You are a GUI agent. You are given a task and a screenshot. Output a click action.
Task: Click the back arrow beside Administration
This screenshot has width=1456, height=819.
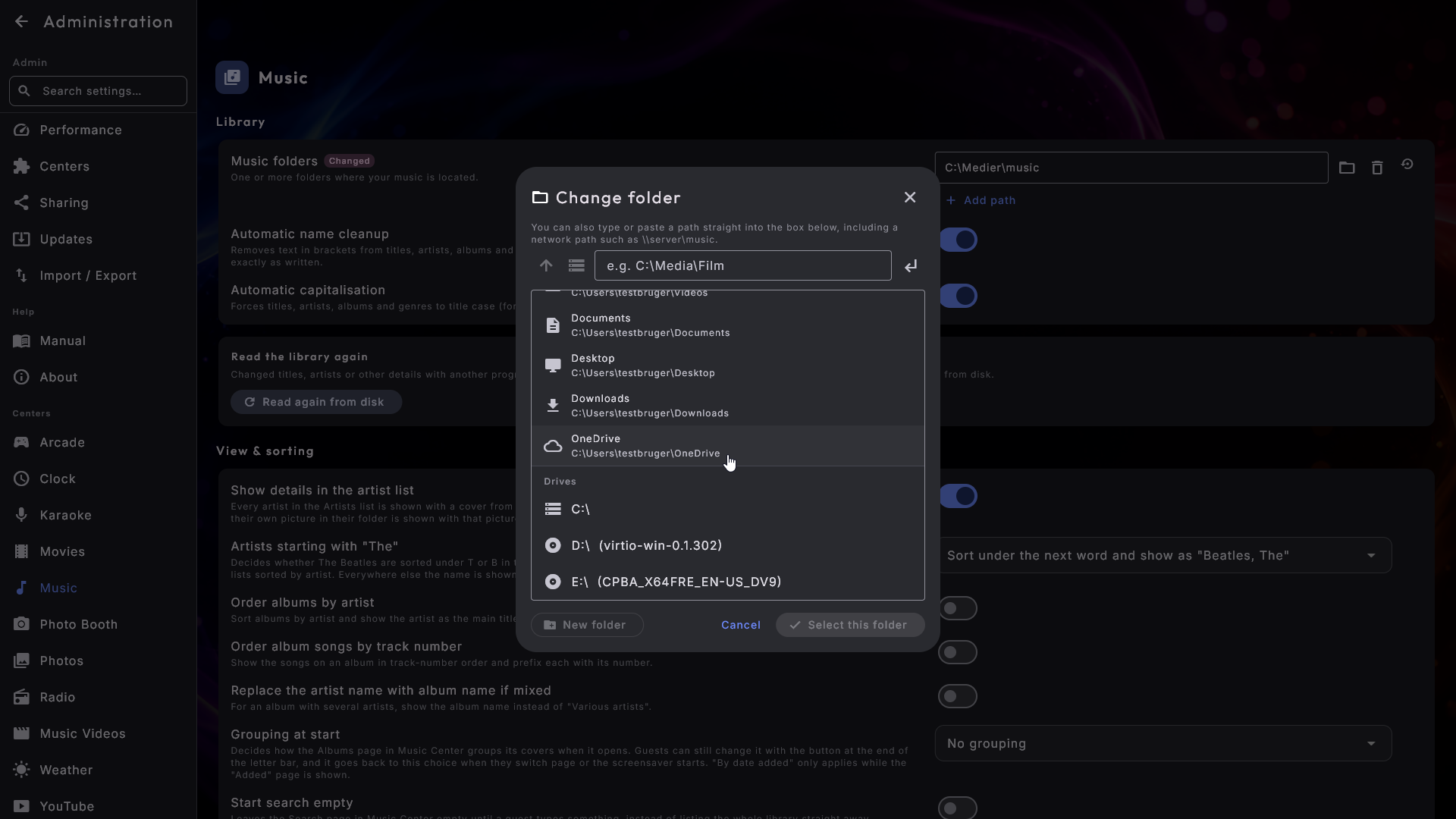[x=21, y=22]
